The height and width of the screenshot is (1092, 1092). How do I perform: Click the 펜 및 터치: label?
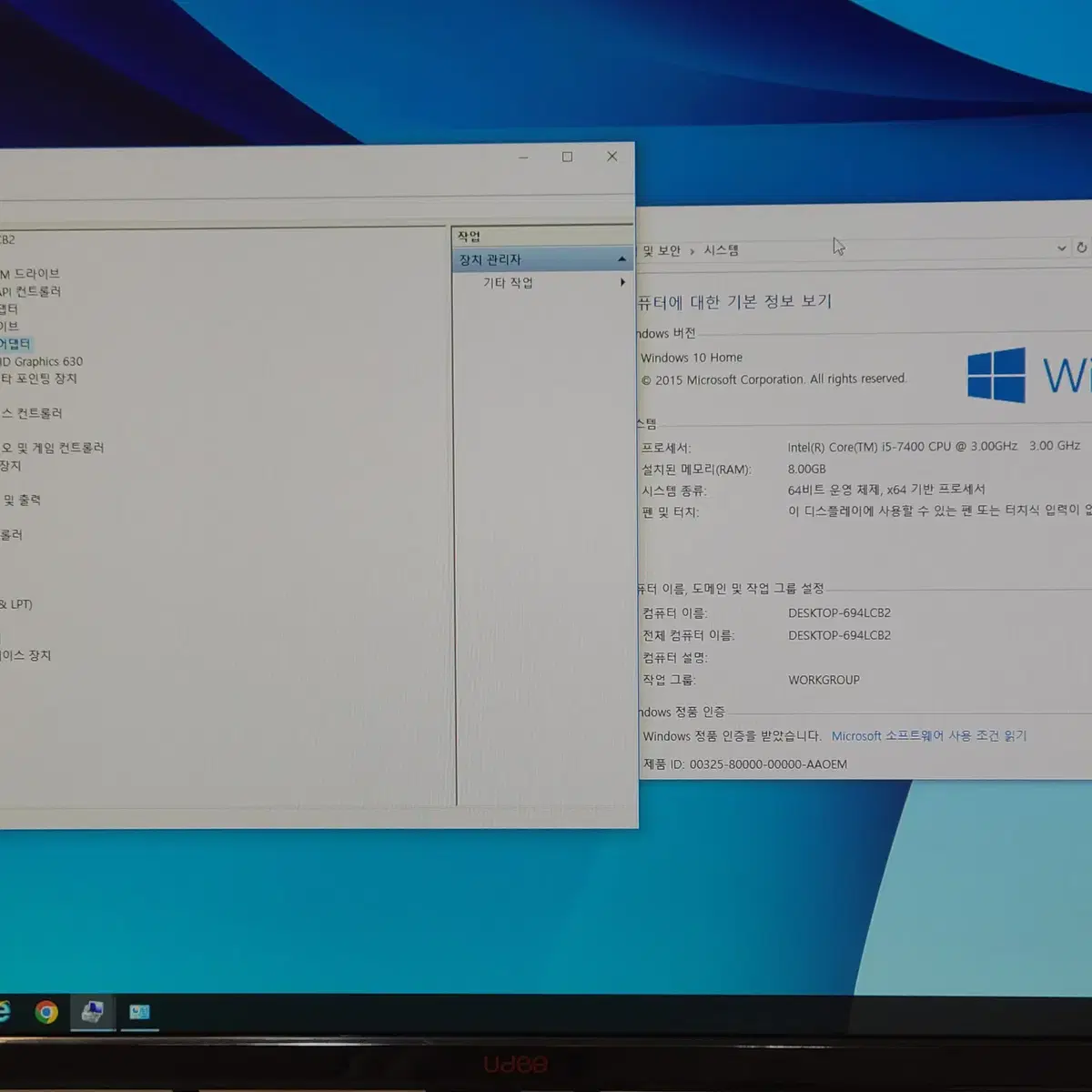pyautogui.click(x=670, y=512)
